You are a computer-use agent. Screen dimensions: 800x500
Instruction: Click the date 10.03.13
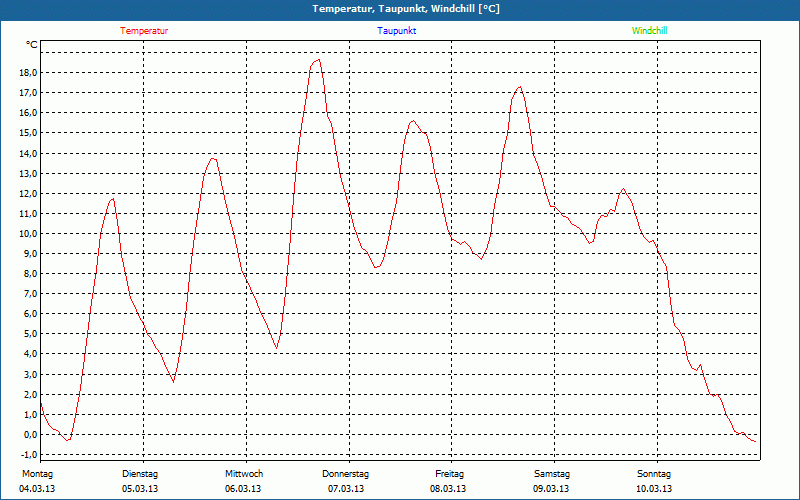coord(654,489)
